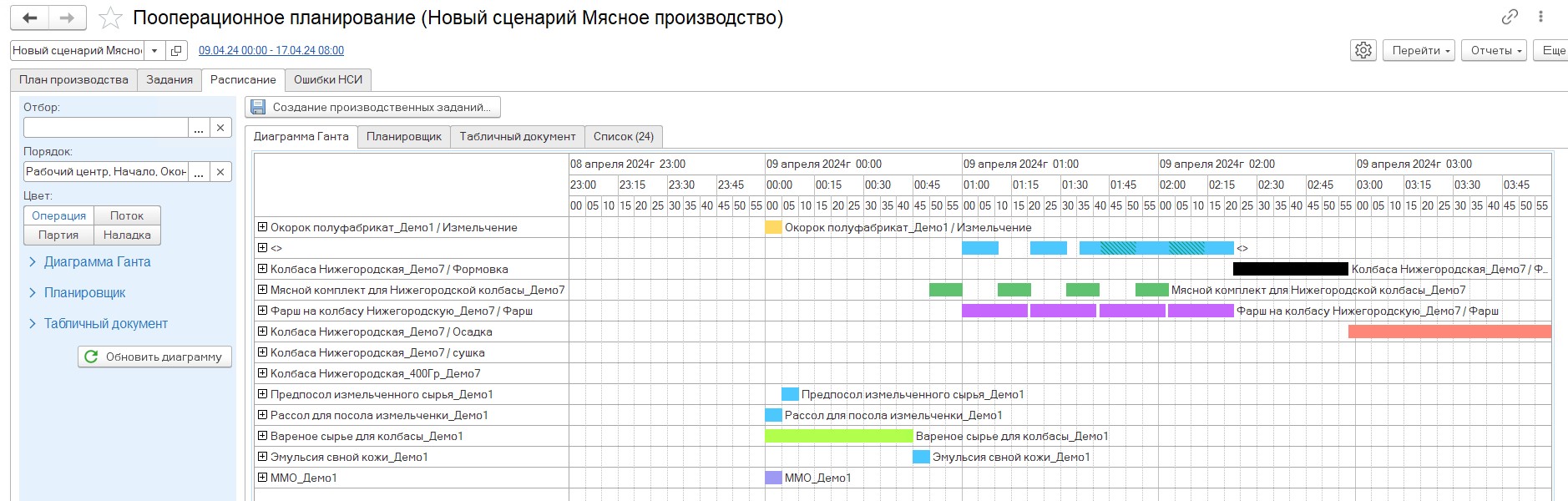Open the planning period date link
This screenshot has width=1568, height=501.
[x=271, y=51]
